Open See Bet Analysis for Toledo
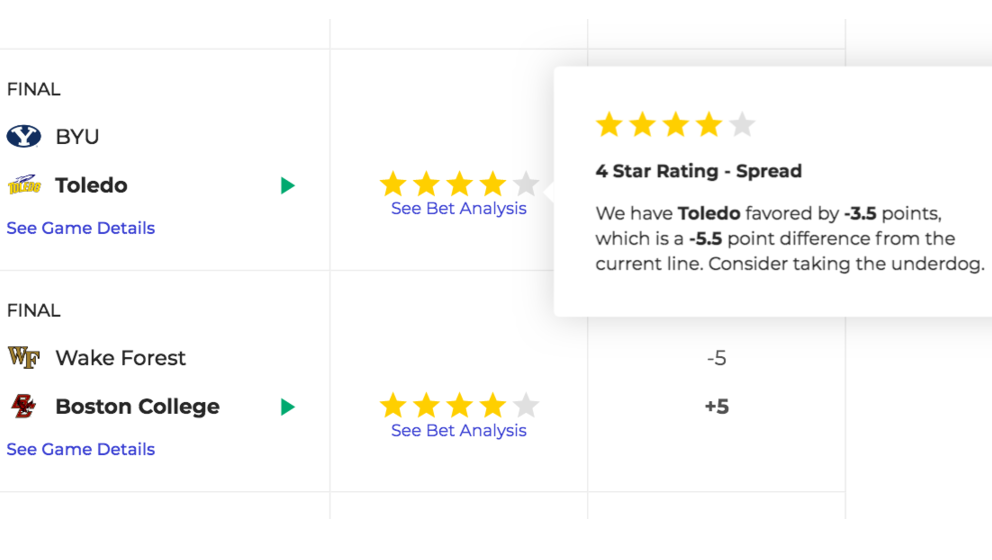The height and width of the screenshot is (560, 992). tap(459, 208)
